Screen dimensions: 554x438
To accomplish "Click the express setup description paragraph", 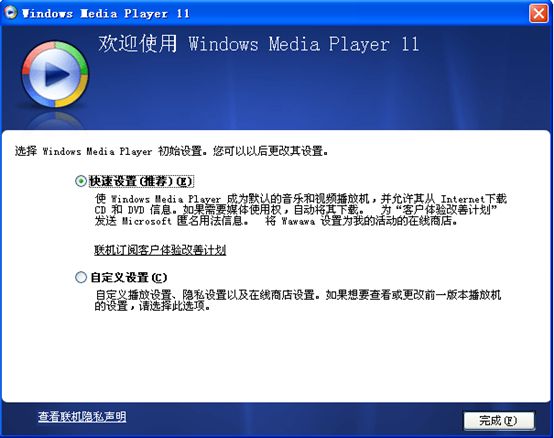I will 301,210.
